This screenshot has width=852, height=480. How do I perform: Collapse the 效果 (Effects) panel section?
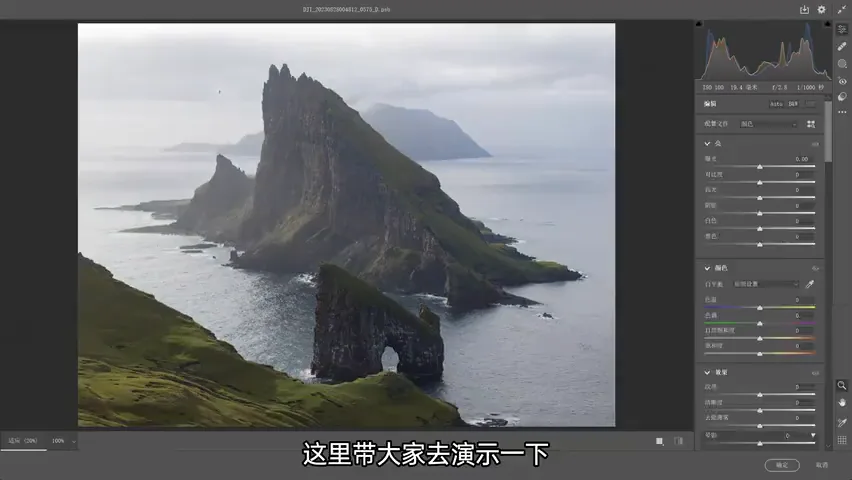point(707,372)
